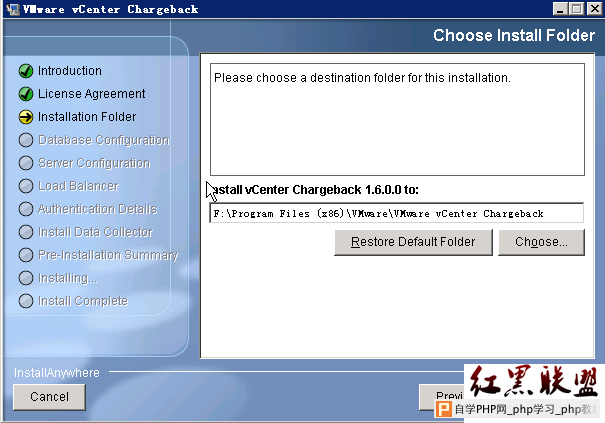The image size is (605, 423).
Task: Minimize the installer window
Action: pyautogui.click(x=560, y=8)
